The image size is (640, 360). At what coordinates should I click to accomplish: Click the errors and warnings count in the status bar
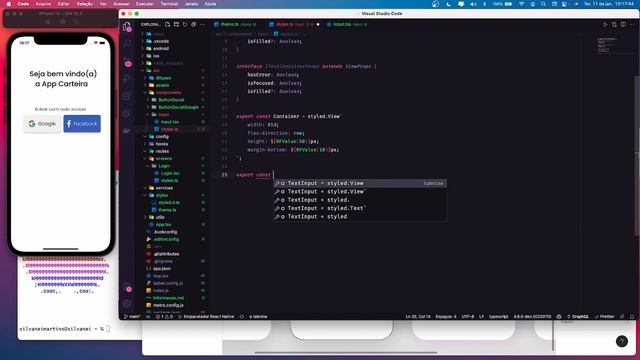164,316
